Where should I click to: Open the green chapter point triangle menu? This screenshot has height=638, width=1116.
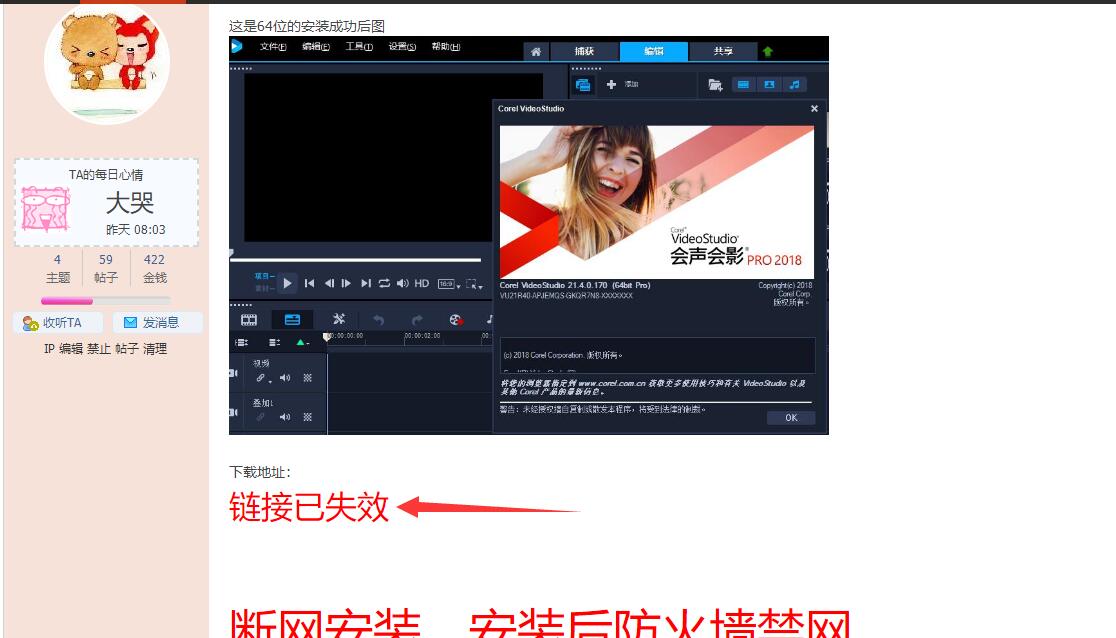coord(302,342)
